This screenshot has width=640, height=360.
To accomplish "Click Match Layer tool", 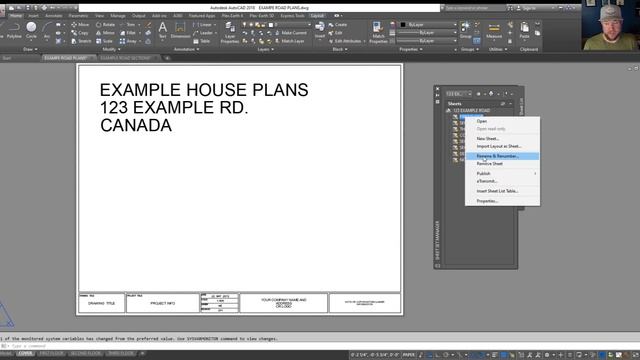I will (x=290, y=41).
